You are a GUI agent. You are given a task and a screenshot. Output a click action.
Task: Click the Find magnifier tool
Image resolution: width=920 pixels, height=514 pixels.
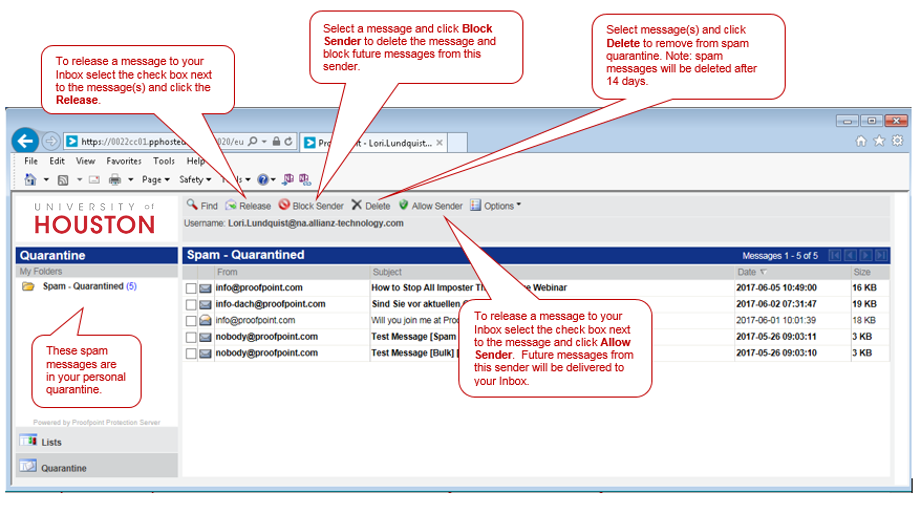pos(202,205)
